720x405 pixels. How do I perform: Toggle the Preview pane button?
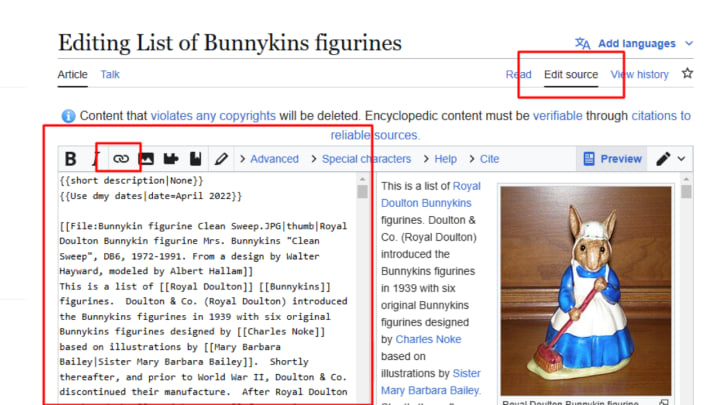tap(612, 159)
